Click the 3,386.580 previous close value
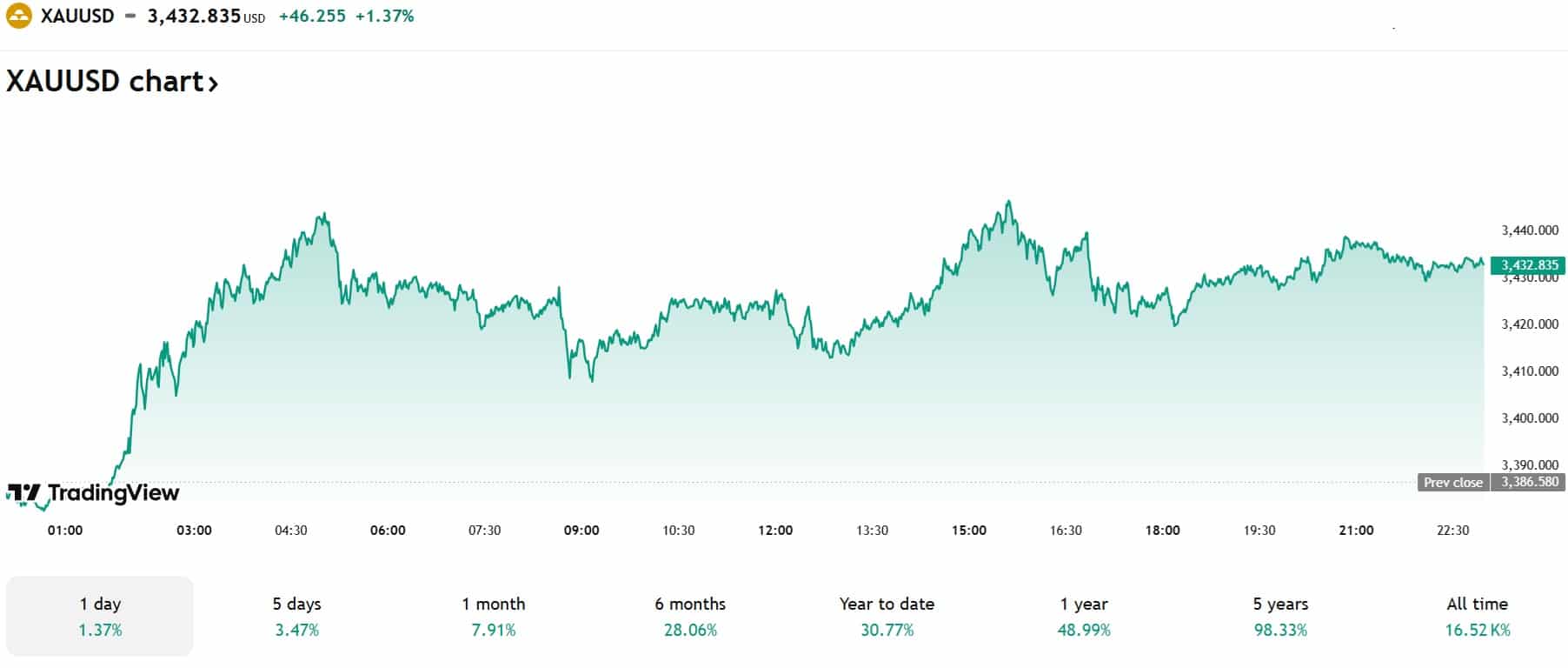 [x=1529, y=482]
